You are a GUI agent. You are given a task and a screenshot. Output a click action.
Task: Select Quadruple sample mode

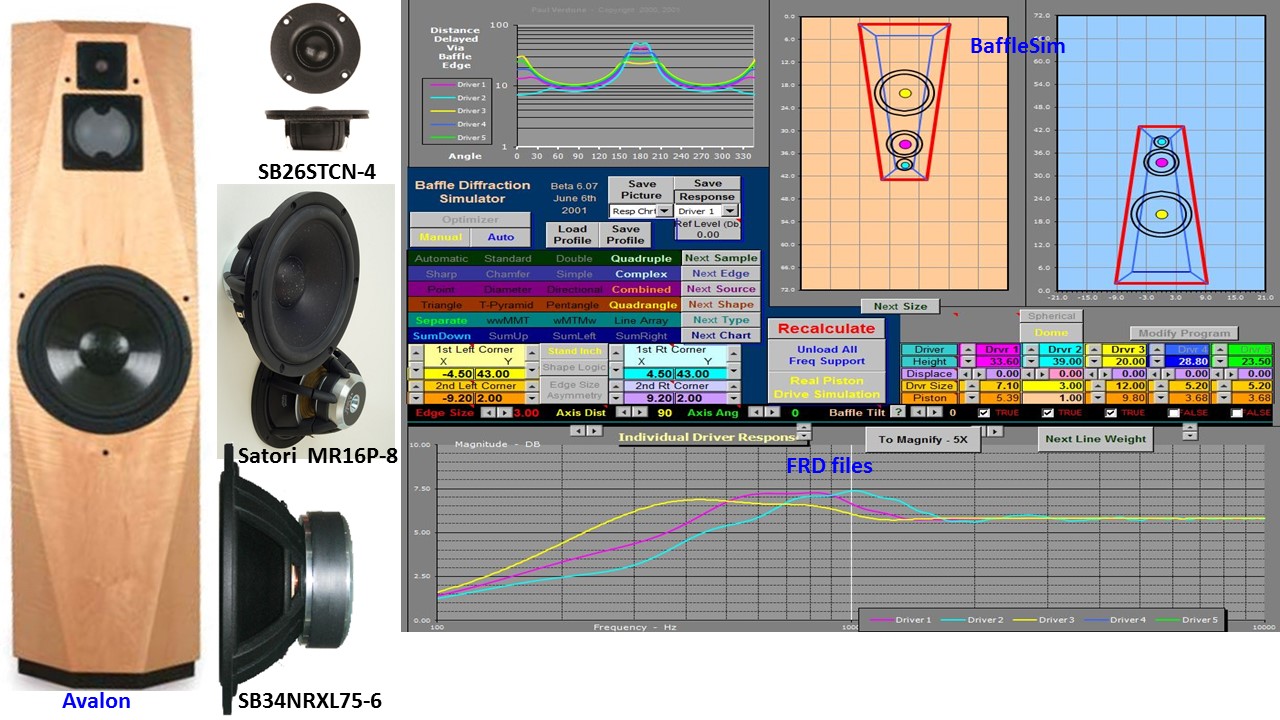pos(641,258)
